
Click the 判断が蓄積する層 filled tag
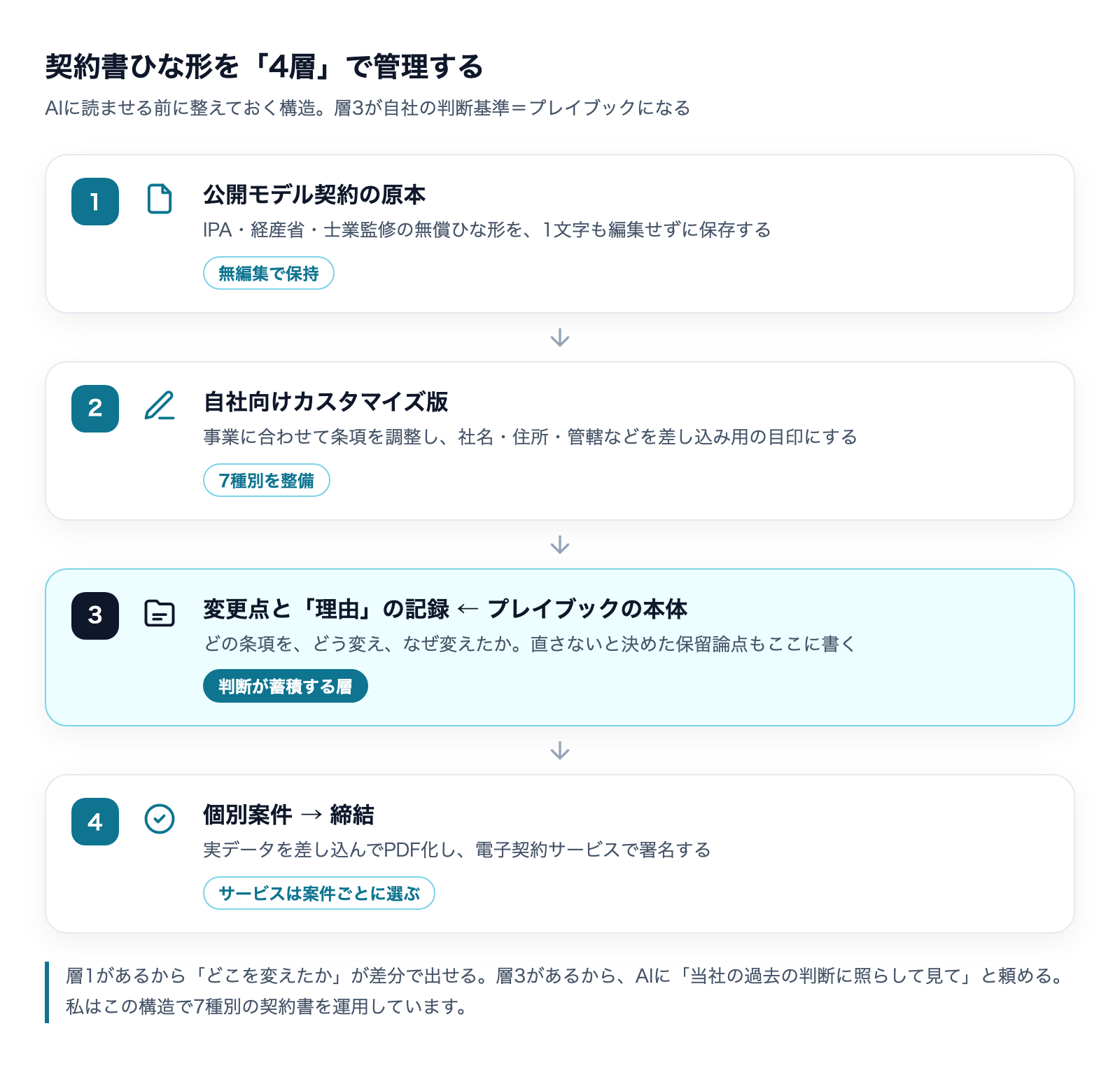[x=286, y=686]
